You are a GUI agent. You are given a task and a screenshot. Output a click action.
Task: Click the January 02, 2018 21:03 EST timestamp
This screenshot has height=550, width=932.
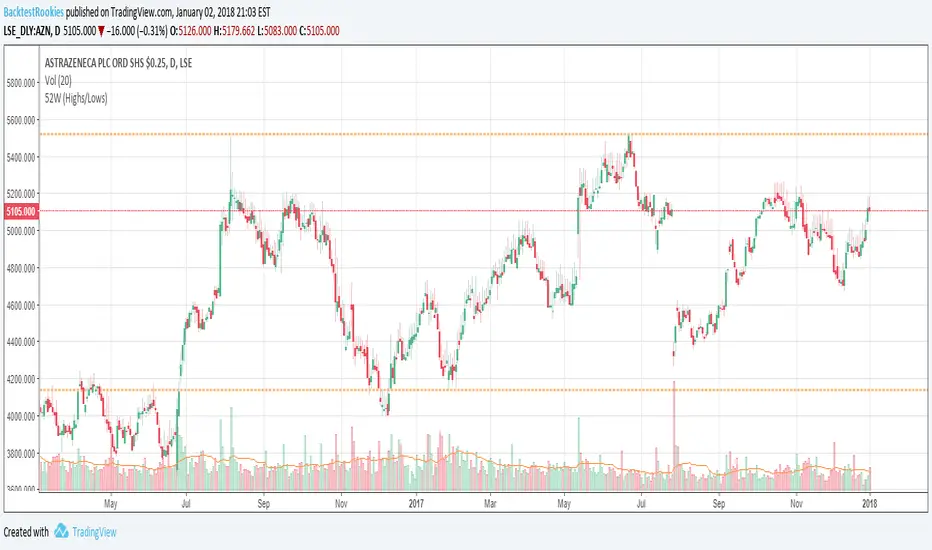(x=223, y=12)
